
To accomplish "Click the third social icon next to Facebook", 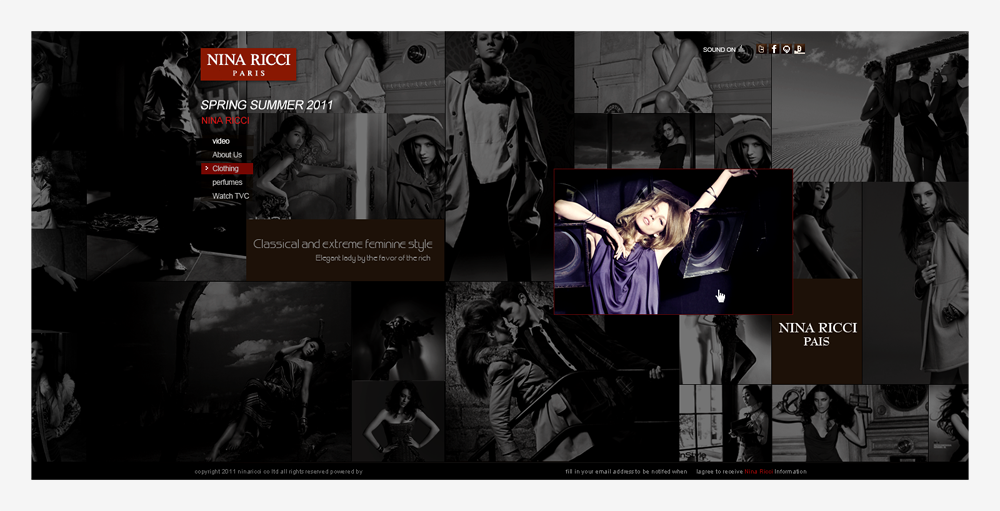I will coord(786,49).
